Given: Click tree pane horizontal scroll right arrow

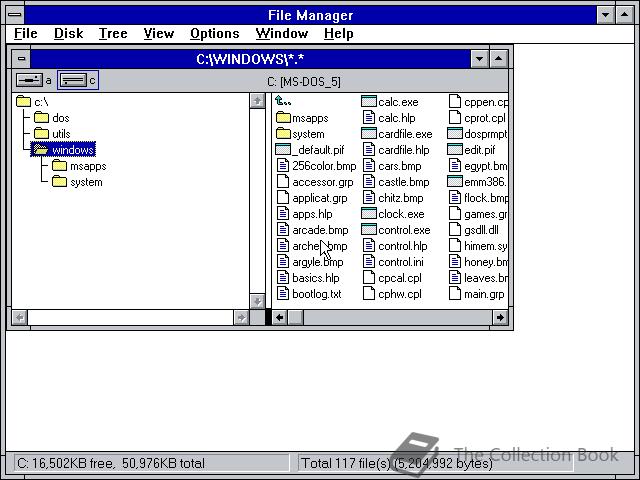Looking at the screenshot, I should [241, 317].
